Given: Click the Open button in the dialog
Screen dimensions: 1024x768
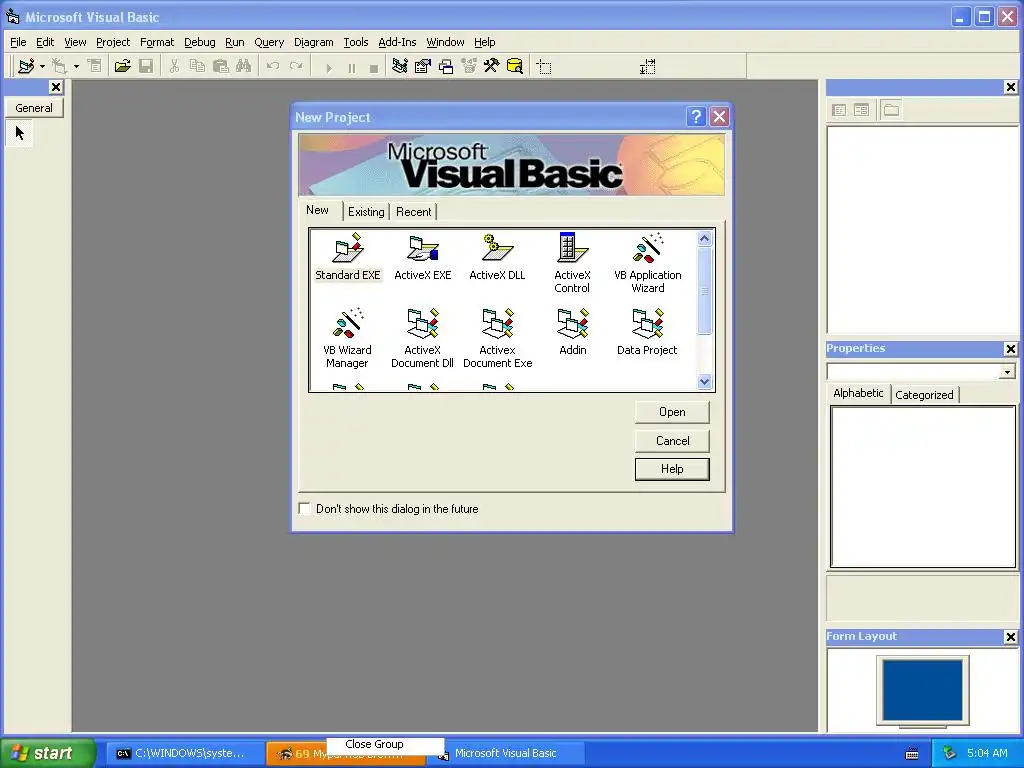Looking at the screenshot, I should coord(672,412).
